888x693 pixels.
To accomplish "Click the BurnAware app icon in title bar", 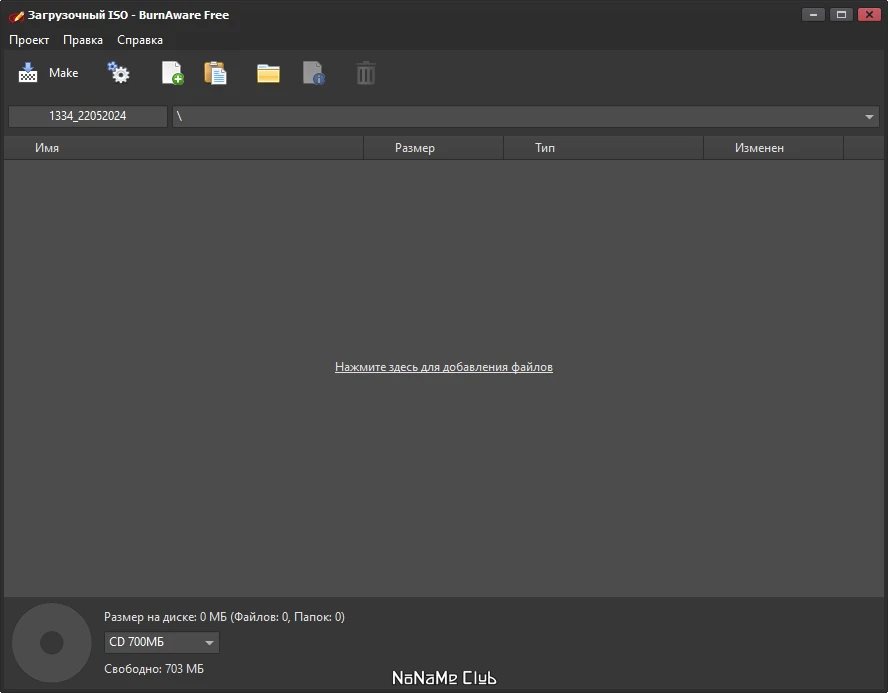I will (16, 16).
